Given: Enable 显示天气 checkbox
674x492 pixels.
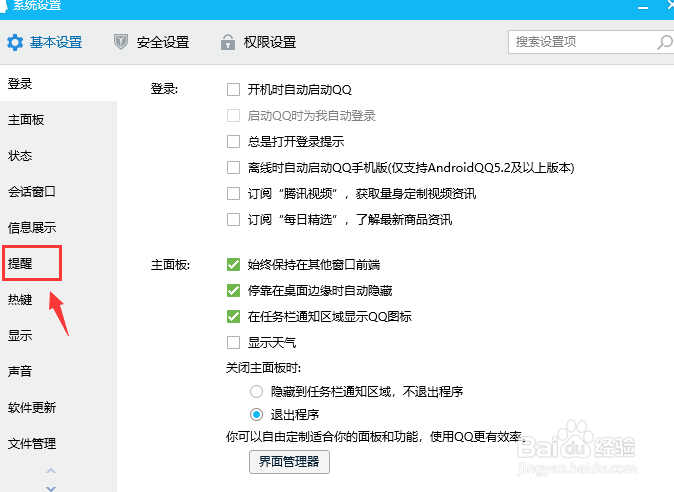Looking at the screenshot, I should tap(233, 342).
